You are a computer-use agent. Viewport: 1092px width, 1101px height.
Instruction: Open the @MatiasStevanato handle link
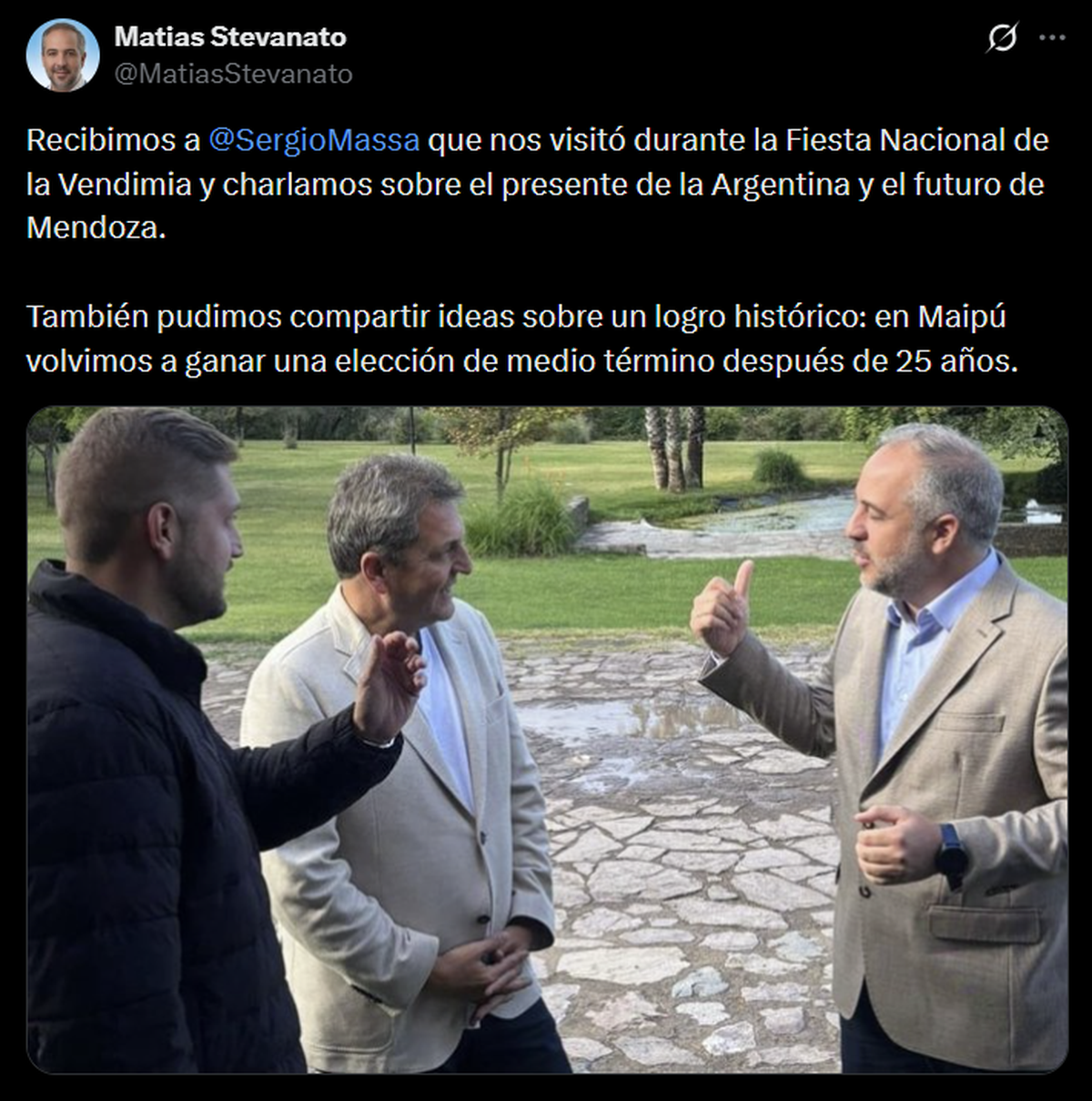coord(233,74)
